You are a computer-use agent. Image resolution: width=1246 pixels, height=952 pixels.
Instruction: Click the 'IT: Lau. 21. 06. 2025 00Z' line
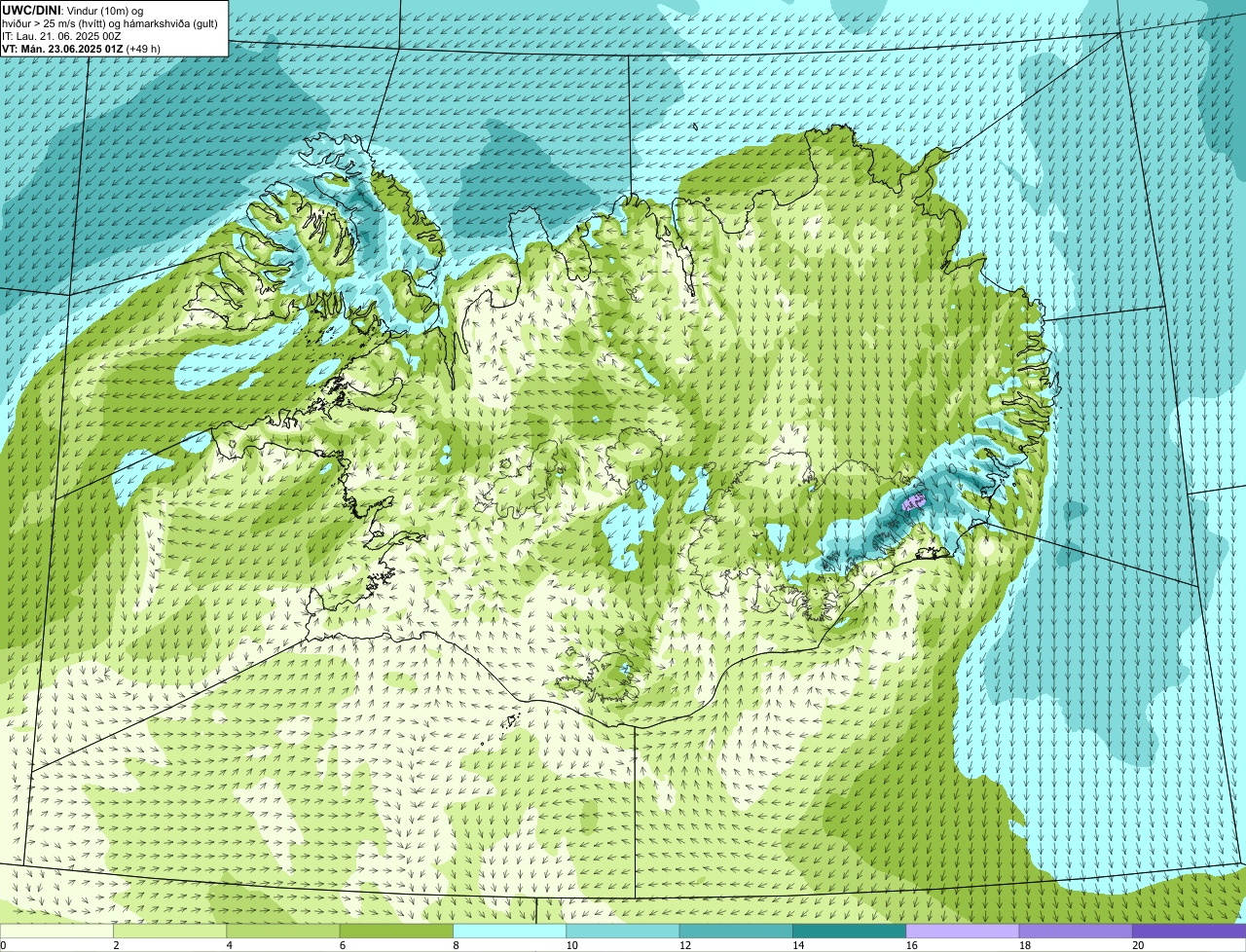tap(61, 35)
